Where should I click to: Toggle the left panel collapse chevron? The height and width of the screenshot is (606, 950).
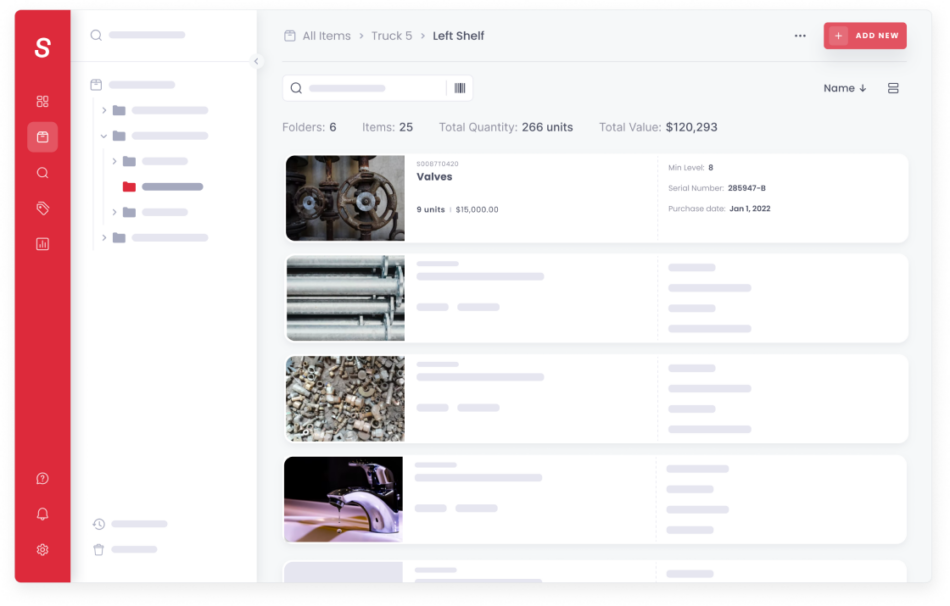(258, 63)
